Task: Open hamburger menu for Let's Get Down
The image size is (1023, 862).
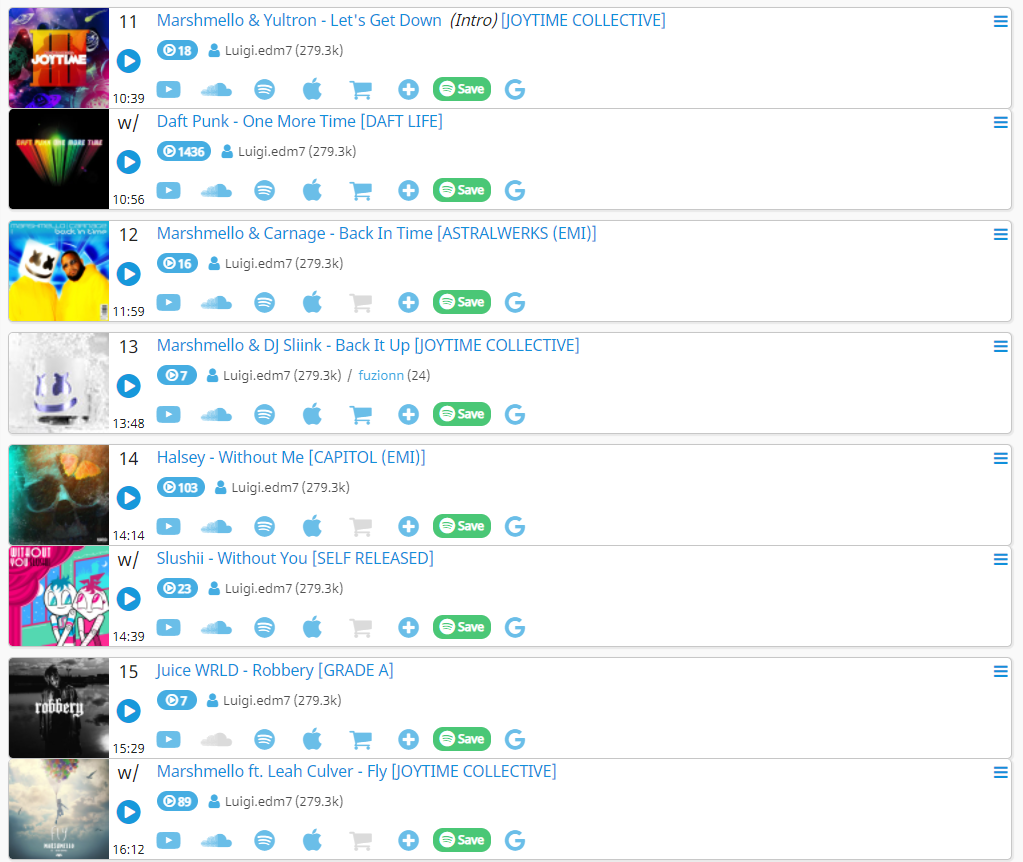Action: (x=1000, y=22)
